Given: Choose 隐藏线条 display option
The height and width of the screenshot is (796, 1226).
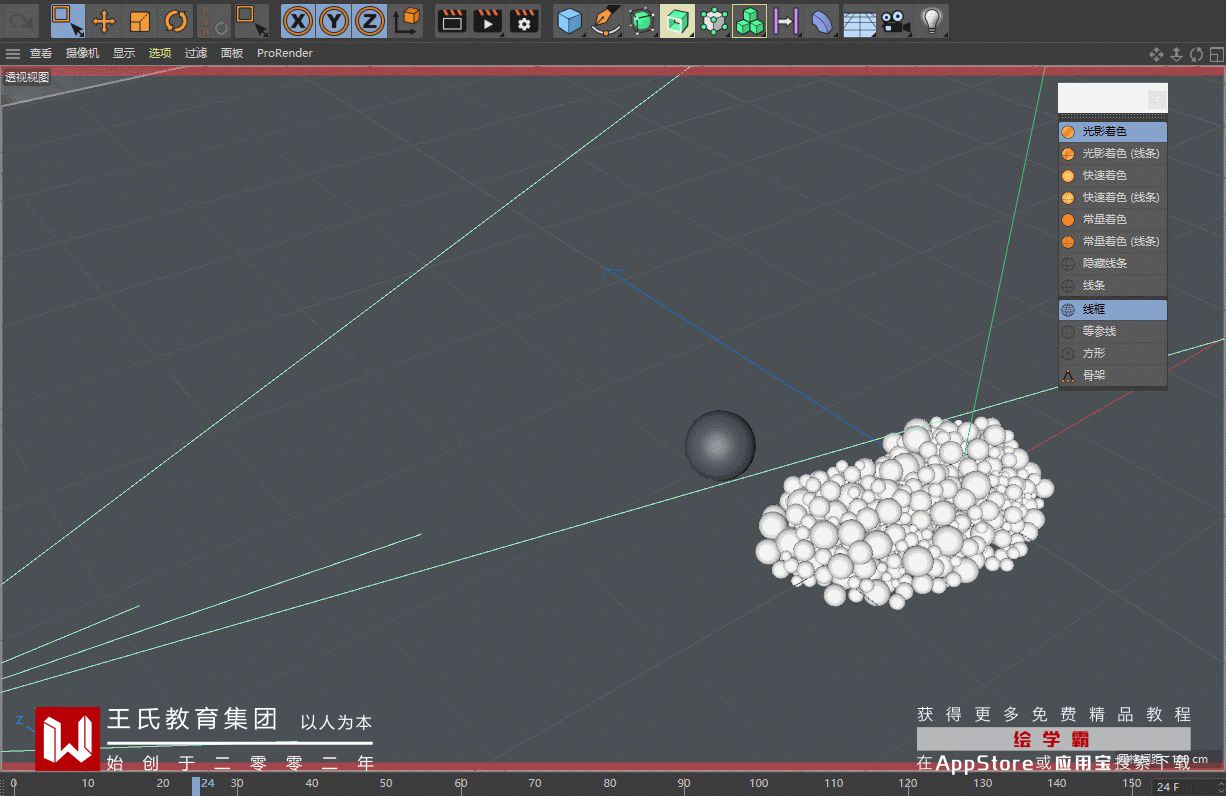Looking at the screenshot, I should [x=1113, y=263].
